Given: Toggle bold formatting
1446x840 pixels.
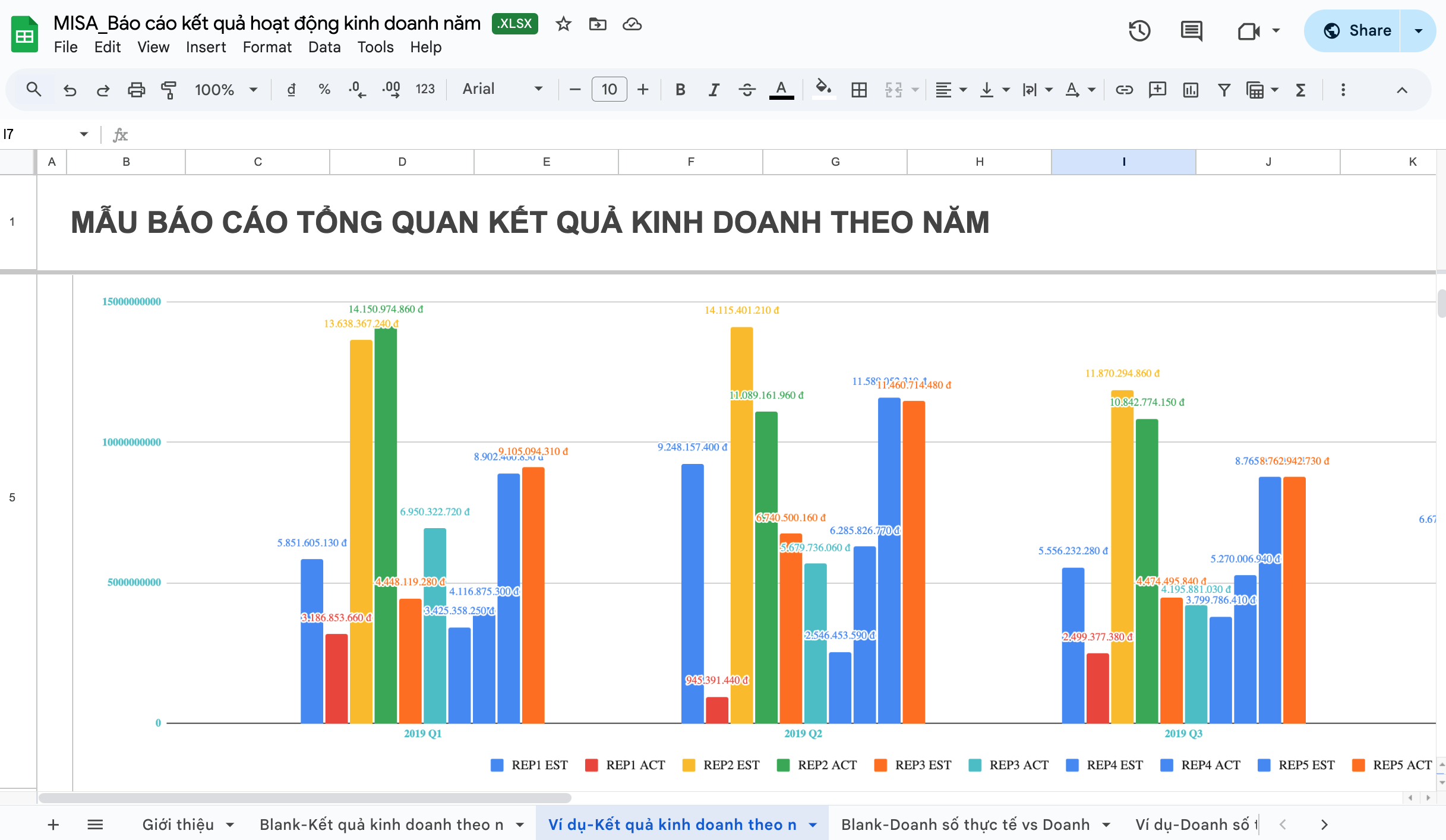Looking at the screenshot, I should point(680,90).
